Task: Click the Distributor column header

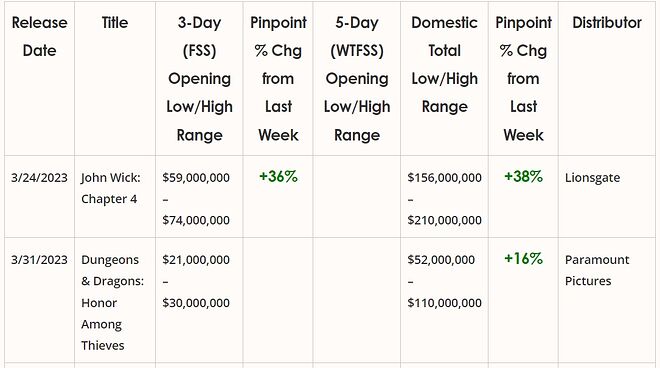Action: pos(607,23)
